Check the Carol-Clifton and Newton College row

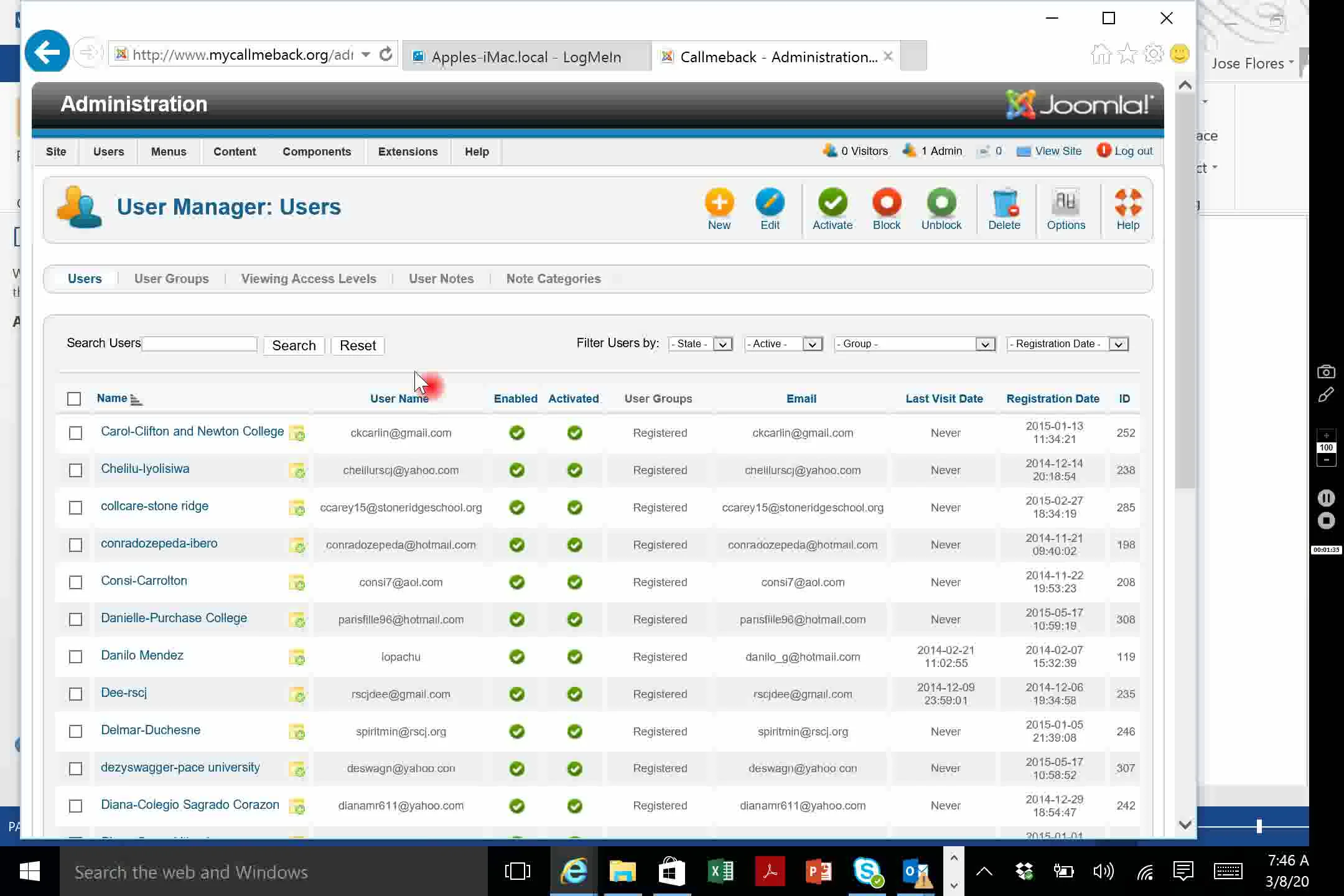(75, 433)
